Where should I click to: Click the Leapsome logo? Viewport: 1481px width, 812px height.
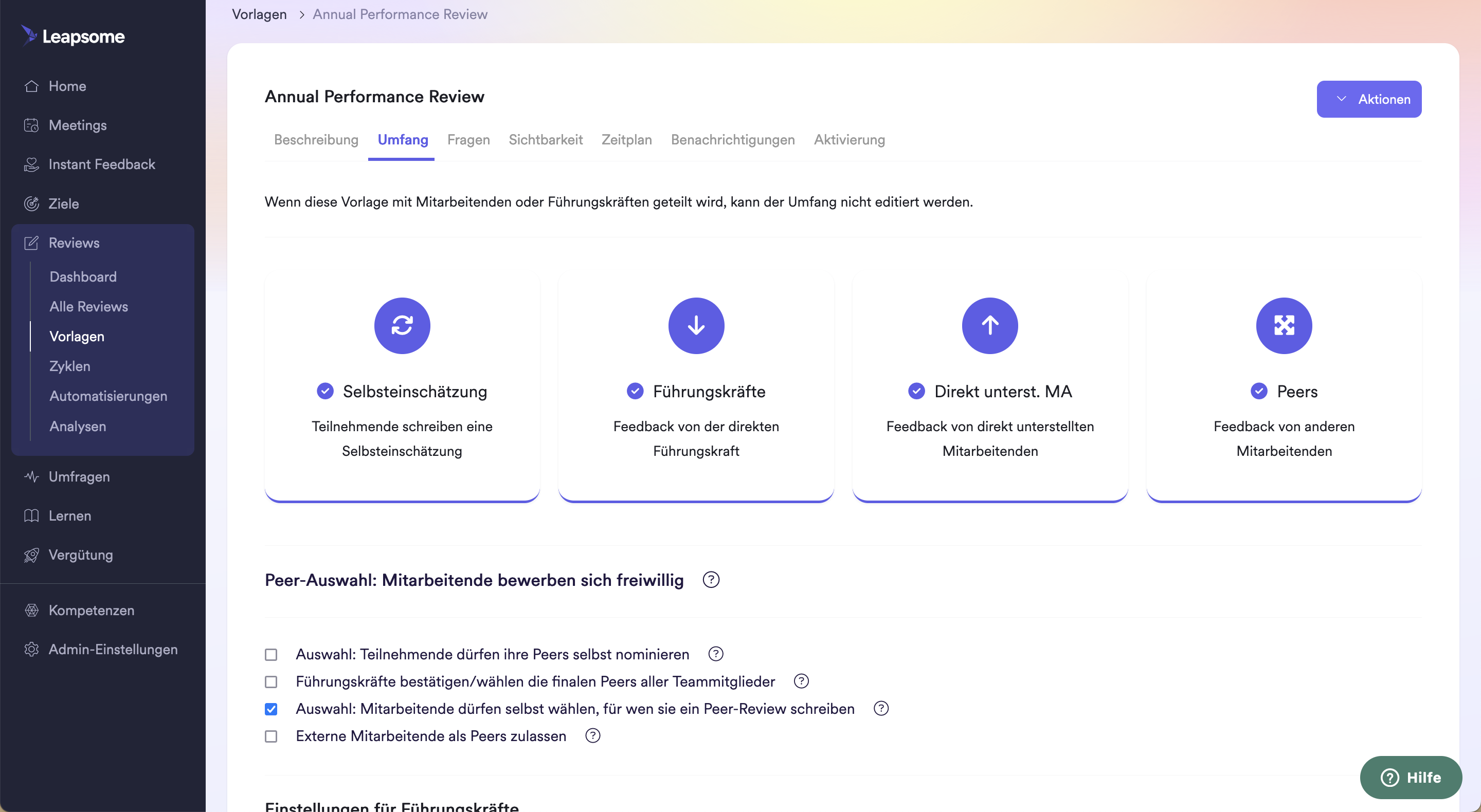point(73,35)
